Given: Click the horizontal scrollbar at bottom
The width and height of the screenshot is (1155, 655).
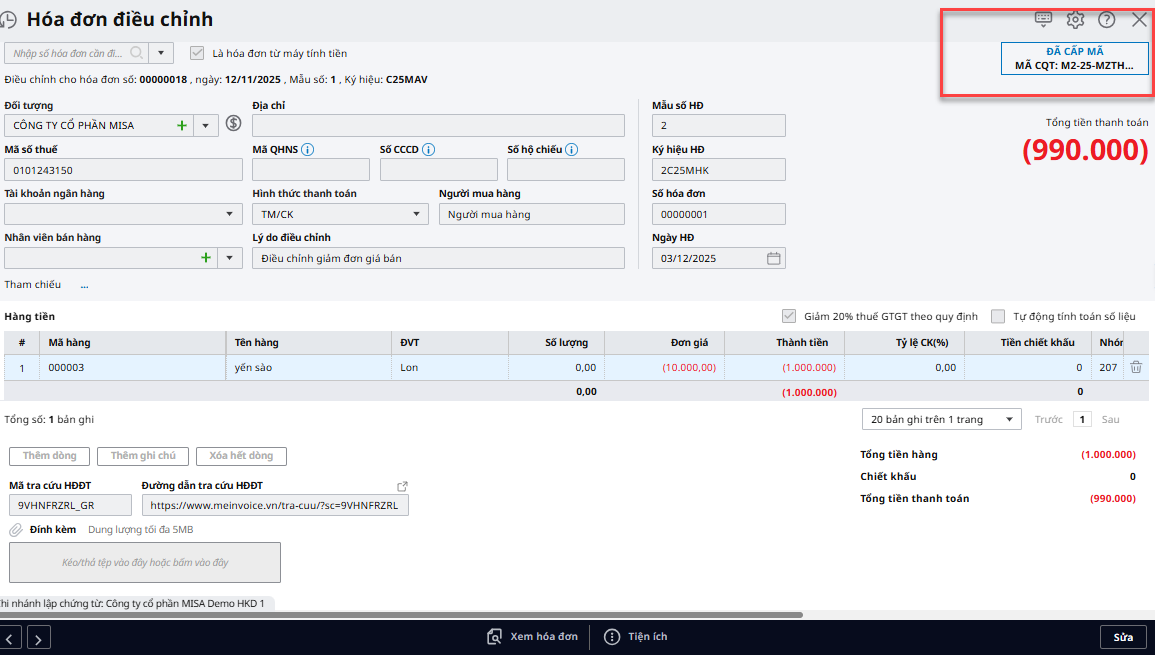Looking at the screenshot, I should click(400, 615).
